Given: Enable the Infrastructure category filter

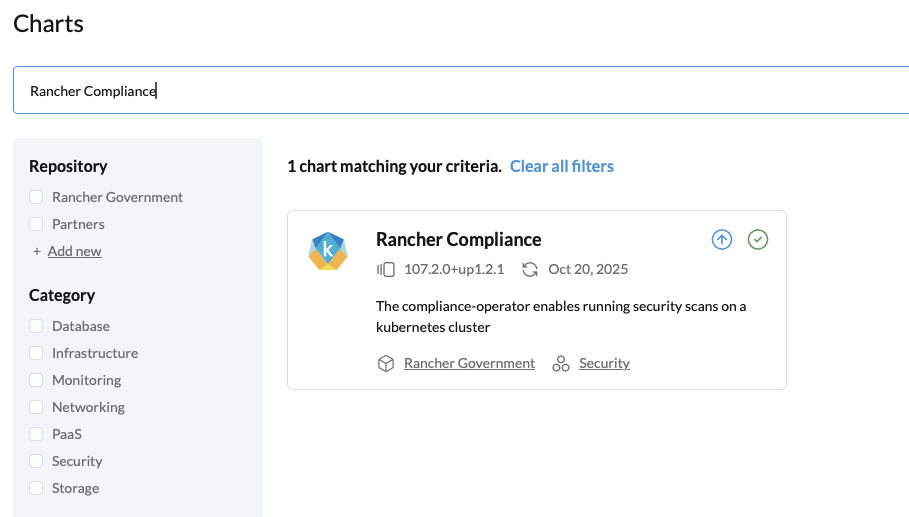Looking at the screenshot, I should [x=36, y=353].
